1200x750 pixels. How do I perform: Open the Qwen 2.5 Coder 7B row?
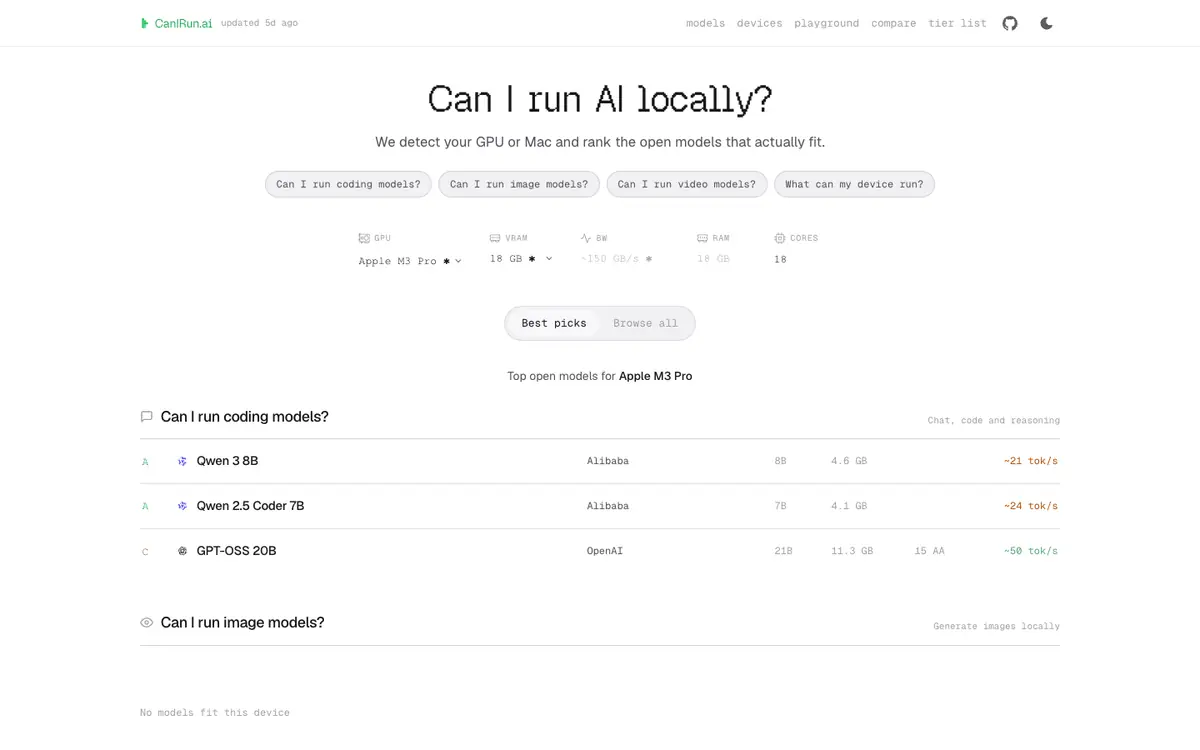point(600,506)
